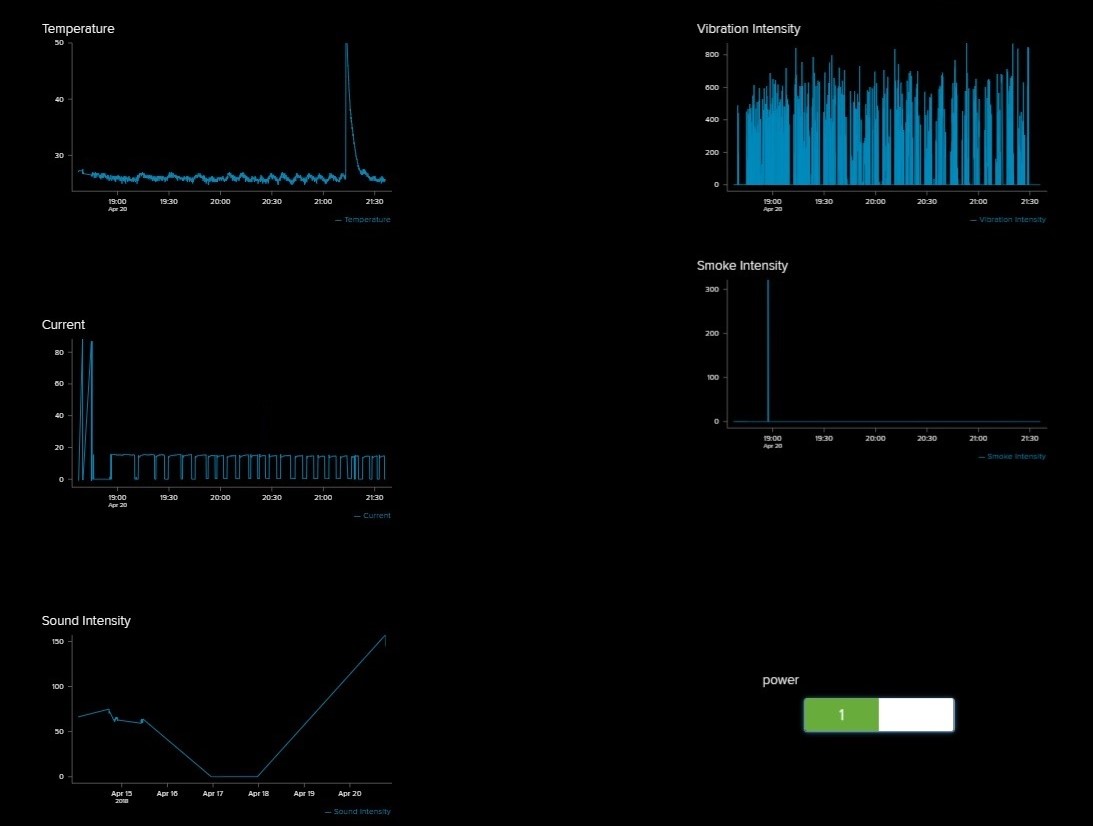Click the 800 value on Vibration y-axis
The width and height of the screenshot is (1093, 826).
point(712,54)
